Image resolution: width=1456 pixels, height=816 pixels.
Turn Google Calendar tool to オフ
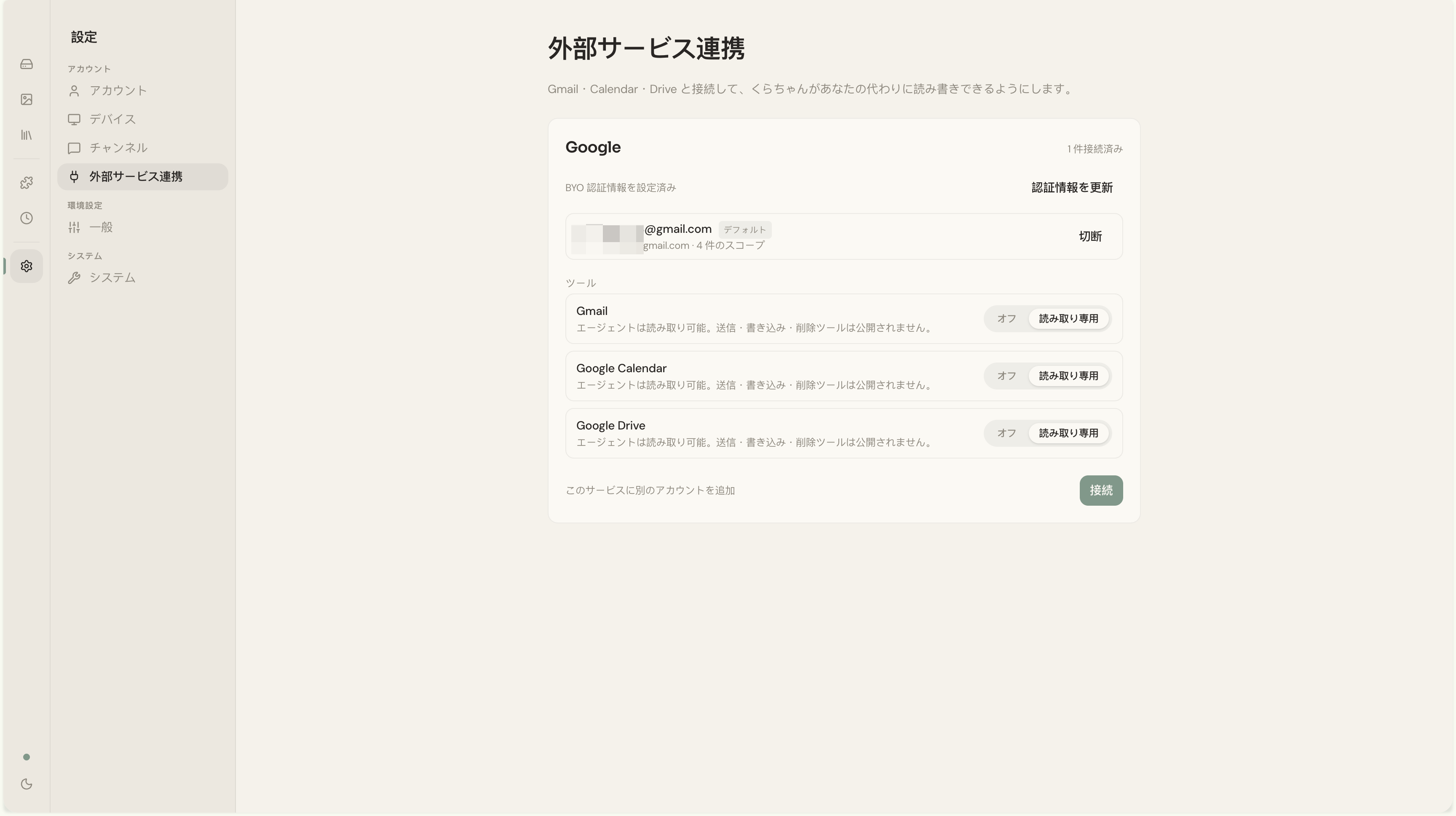point(1006,376)
